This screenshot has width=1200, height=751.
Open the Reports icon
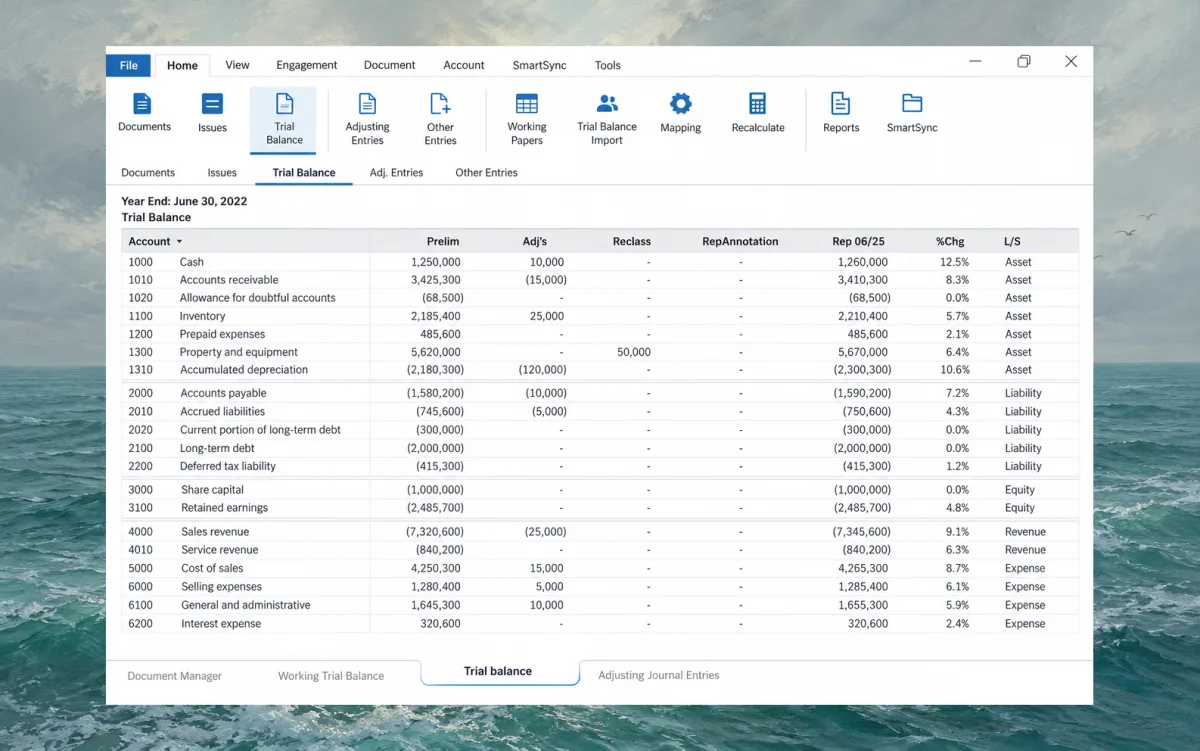pyautogui.click(x=841, y=112)
